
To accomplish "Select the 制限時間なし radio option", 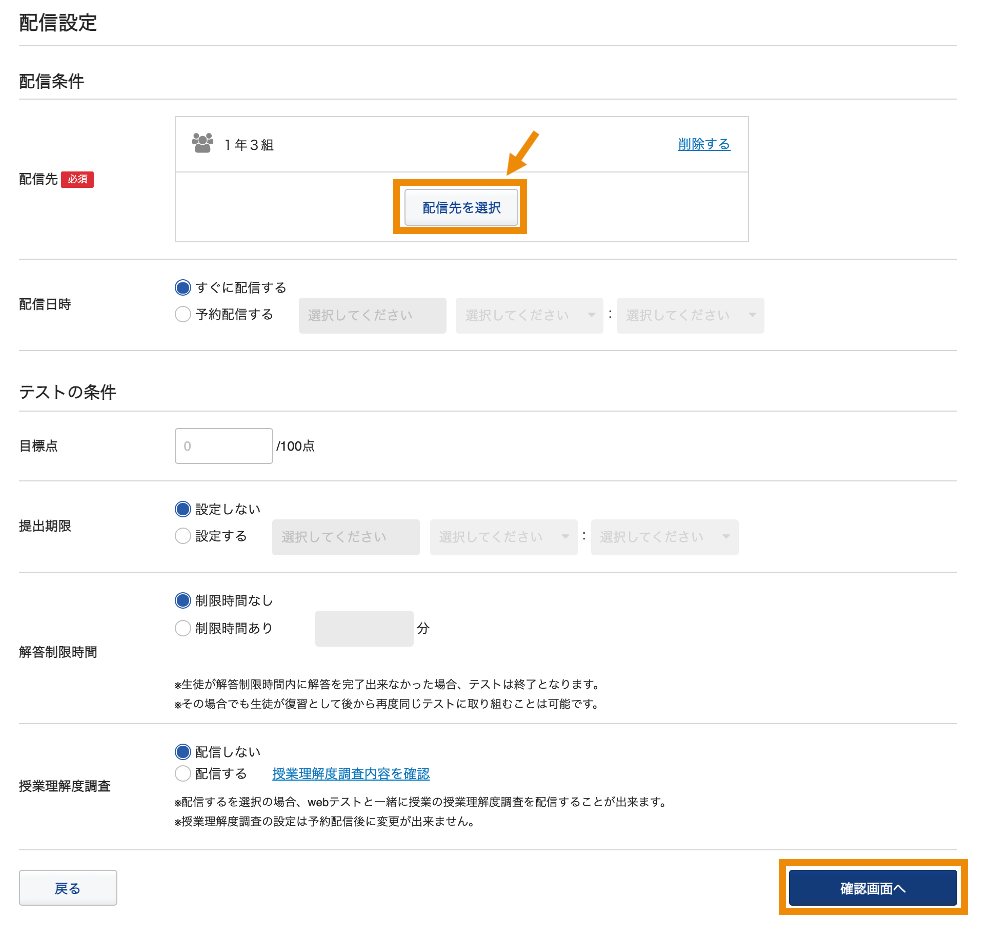I will (182, 601).
